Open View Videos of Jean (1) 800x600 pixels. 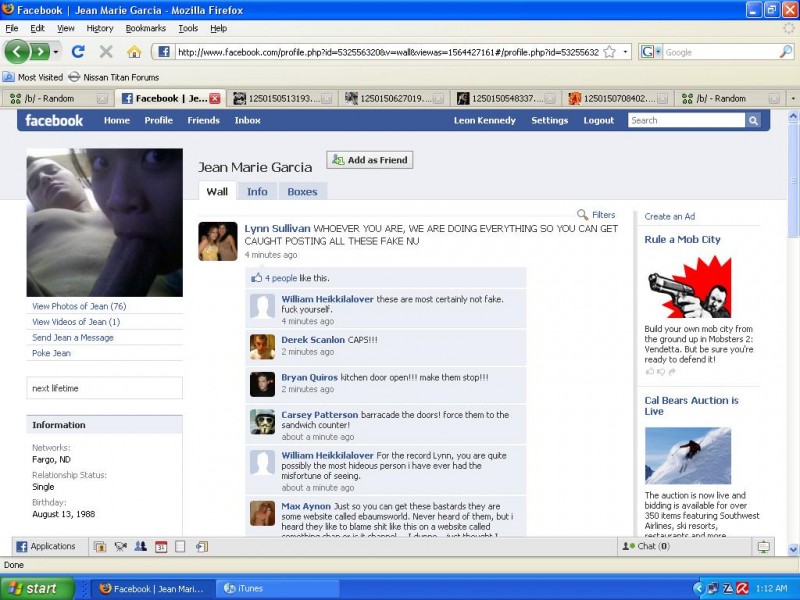[76, 321]
